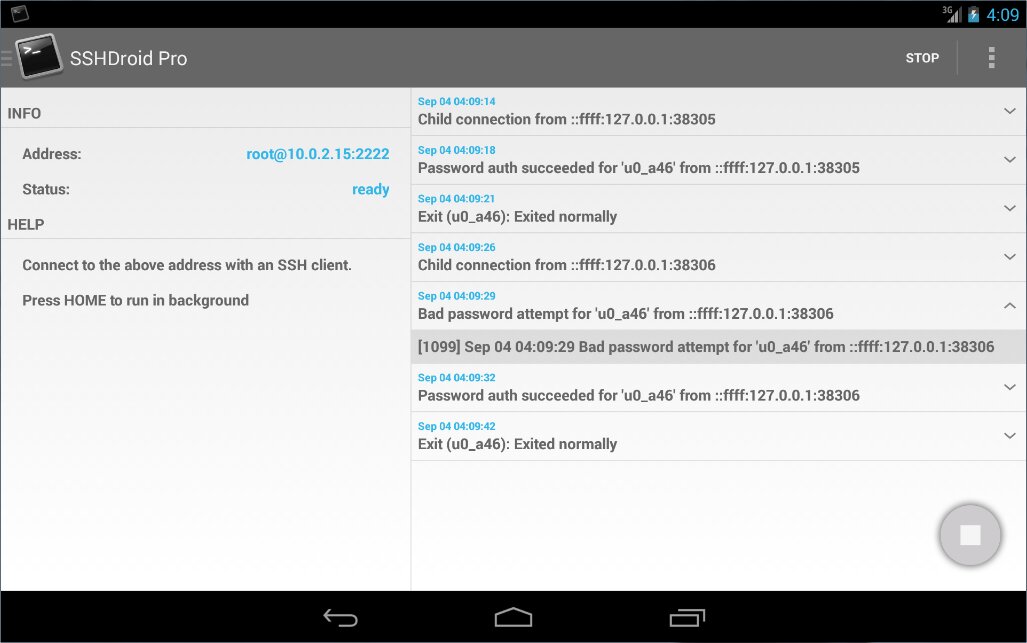
Task: Tap the 4:09 clock in status bar
Action: 1003,14
